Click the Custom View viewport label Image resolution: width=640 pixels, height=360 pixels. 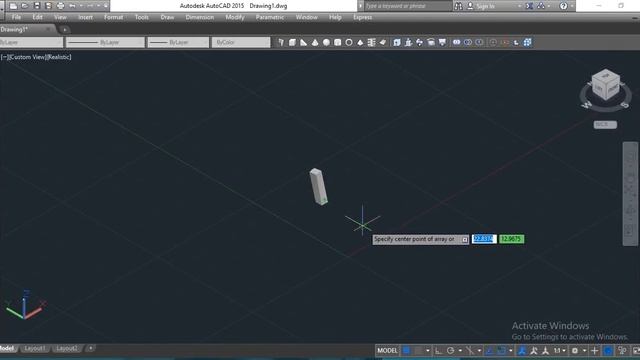tap(27, 57)
